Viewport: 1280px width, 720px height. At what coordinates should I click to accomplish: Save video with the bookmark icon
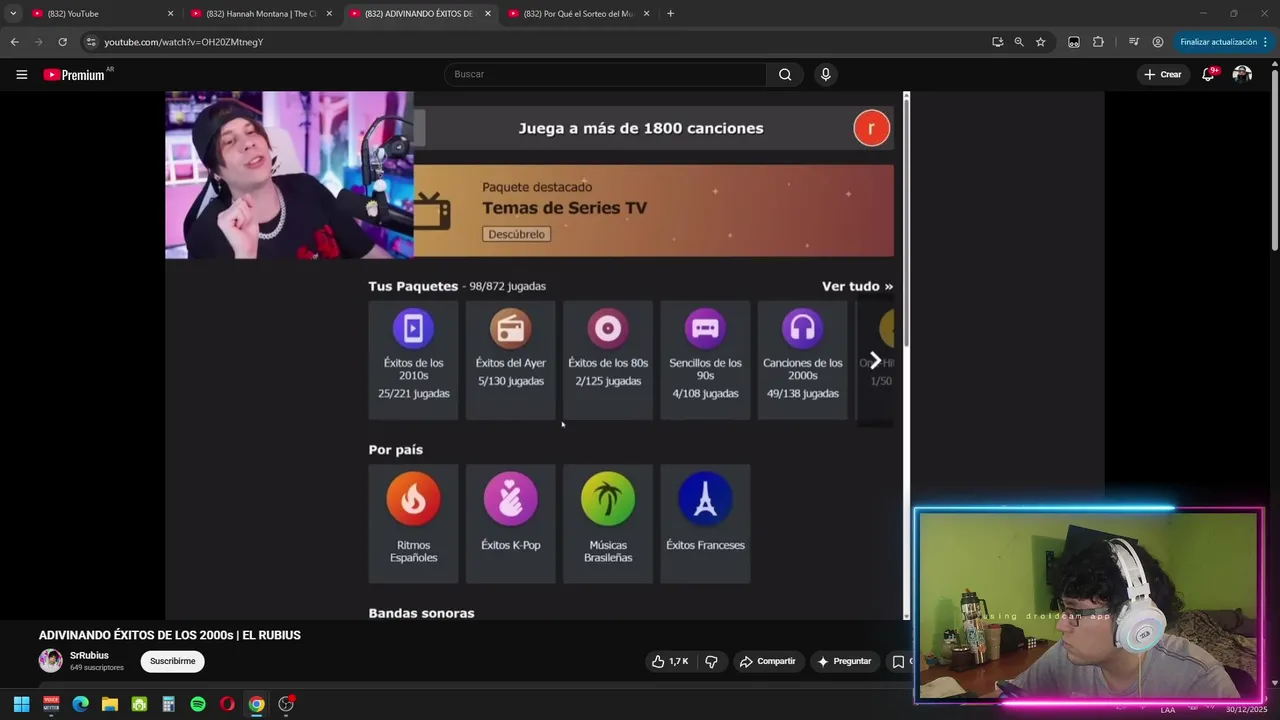tap(898, 661)
